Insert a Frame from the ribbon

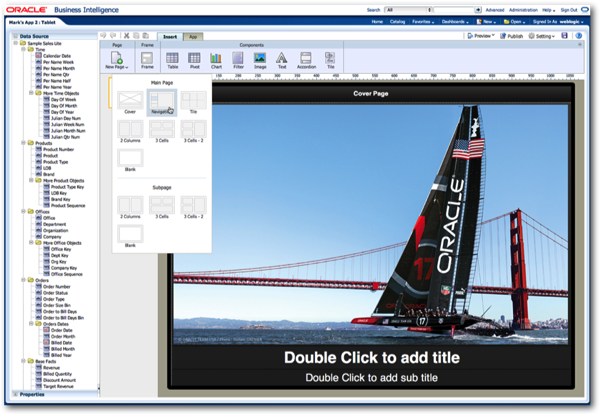pos(147,60)
